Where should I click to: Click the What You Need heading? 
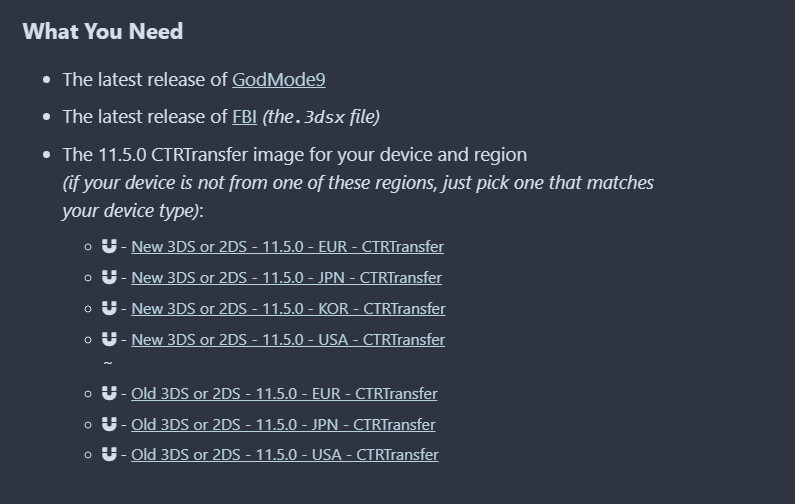[x=103, y=31]
